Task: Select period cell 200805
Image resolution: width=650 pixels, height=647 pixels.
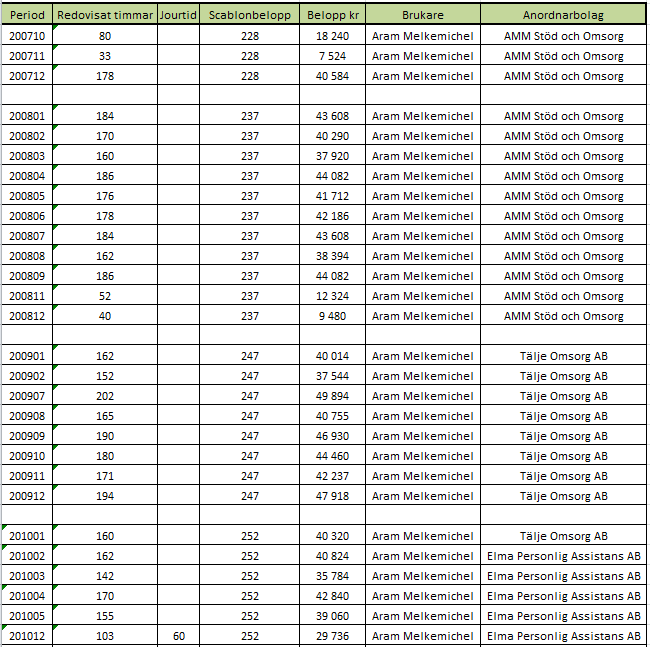Action: tap(27, 196)
